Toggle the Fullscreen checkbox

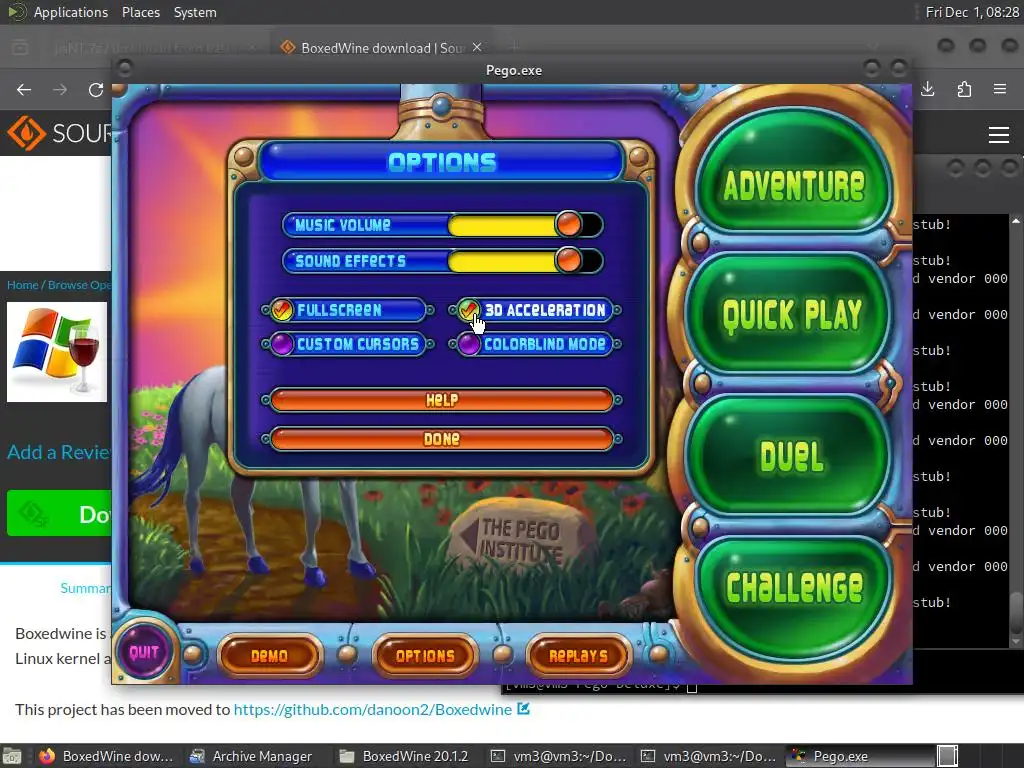click(282, 310)
